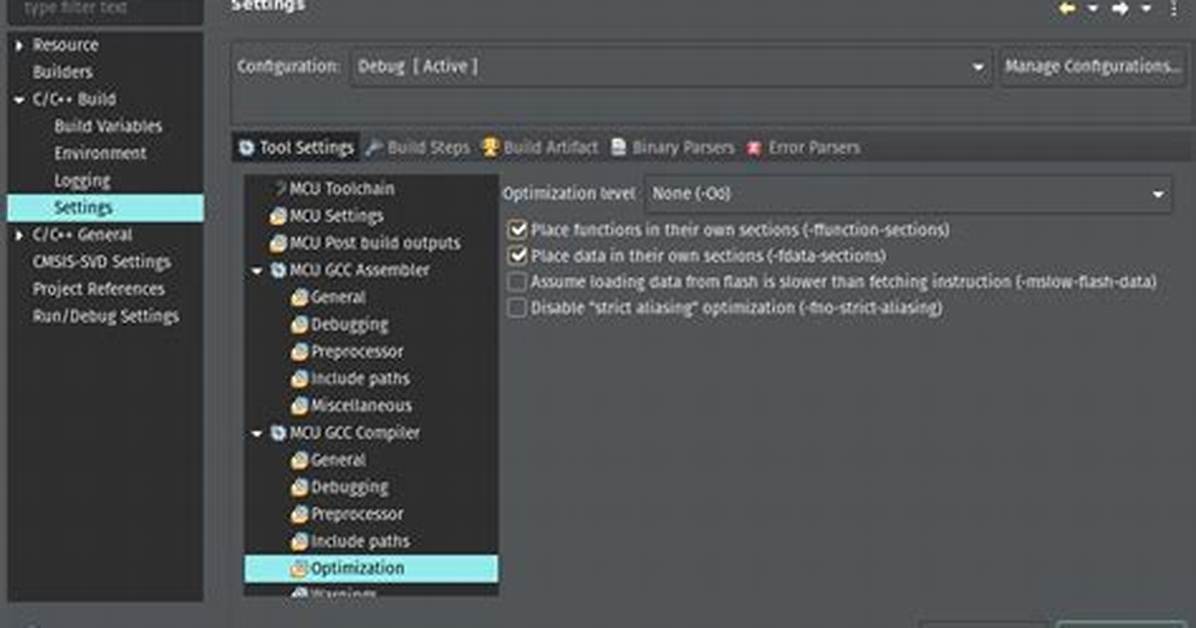Select the Preprocessor icon under MCU GCC Compiler
The height and width of the screenshot is (628, 1196).
pos(300,514)
